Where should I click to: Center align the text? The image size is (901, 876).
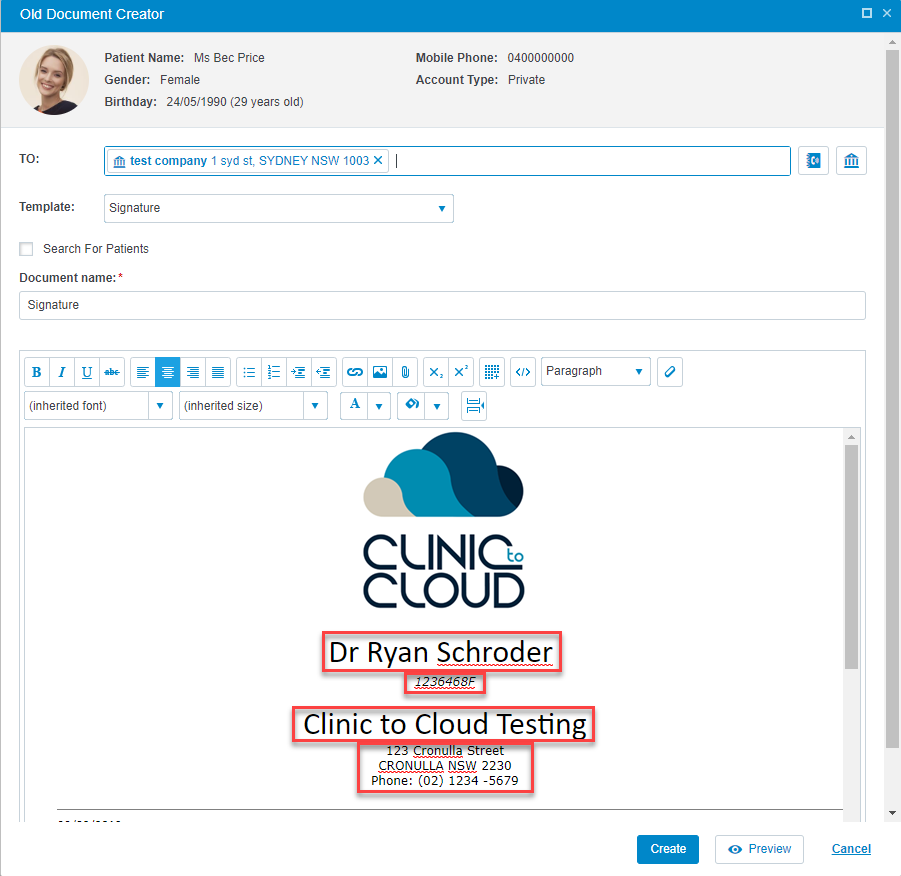tap(168, 372)
